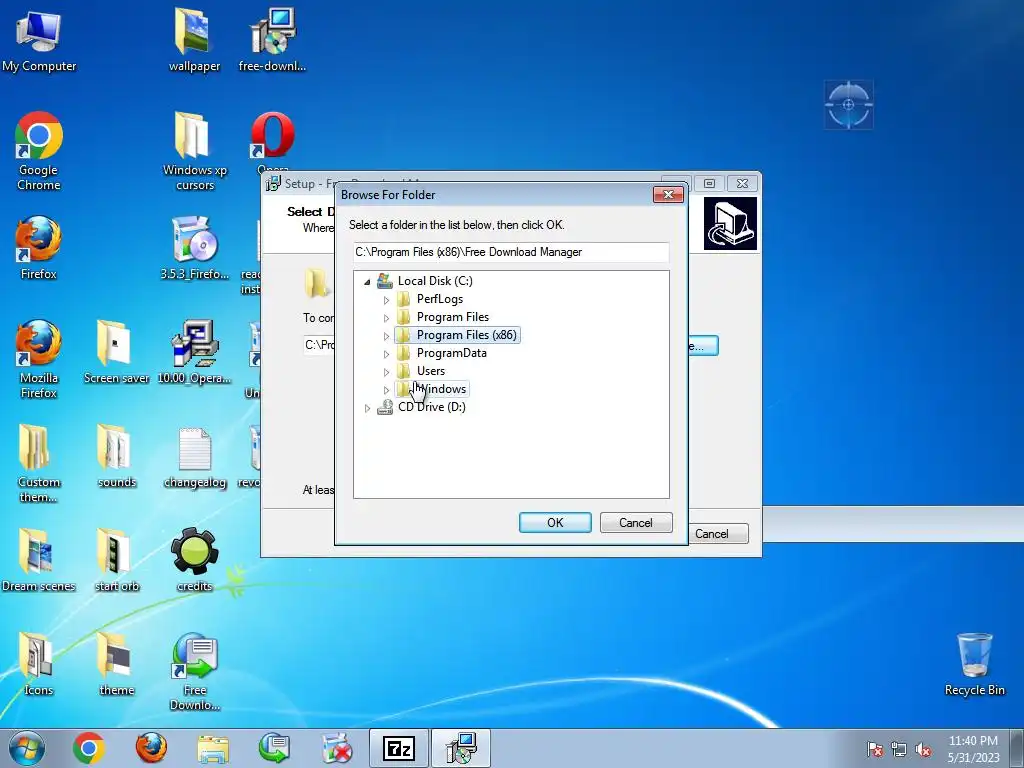Select CD Drive (D:) in tree
This screenshot has height=768, width=1024.
point(431,407)
